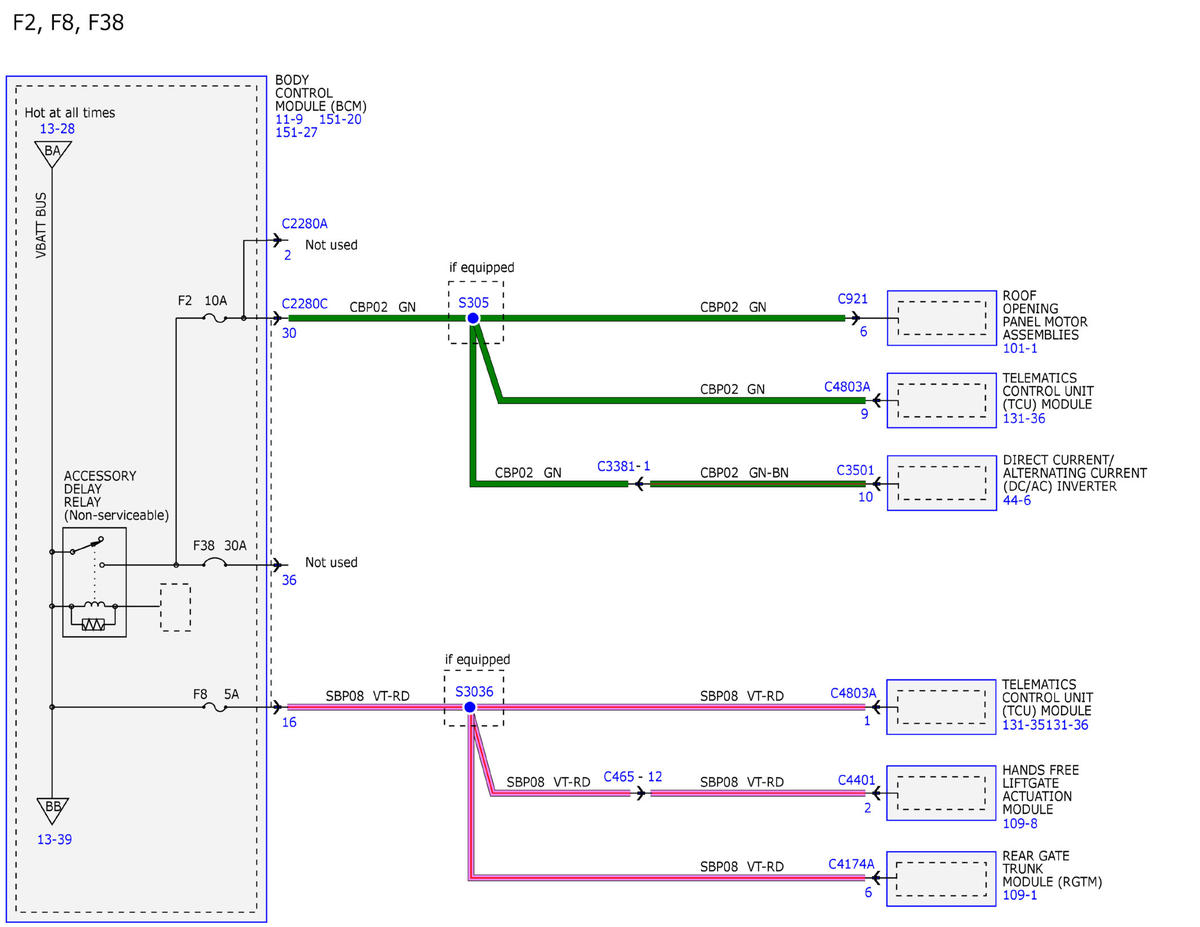
Task: Click connector C3501 label
Action: [x=855, y=469]
